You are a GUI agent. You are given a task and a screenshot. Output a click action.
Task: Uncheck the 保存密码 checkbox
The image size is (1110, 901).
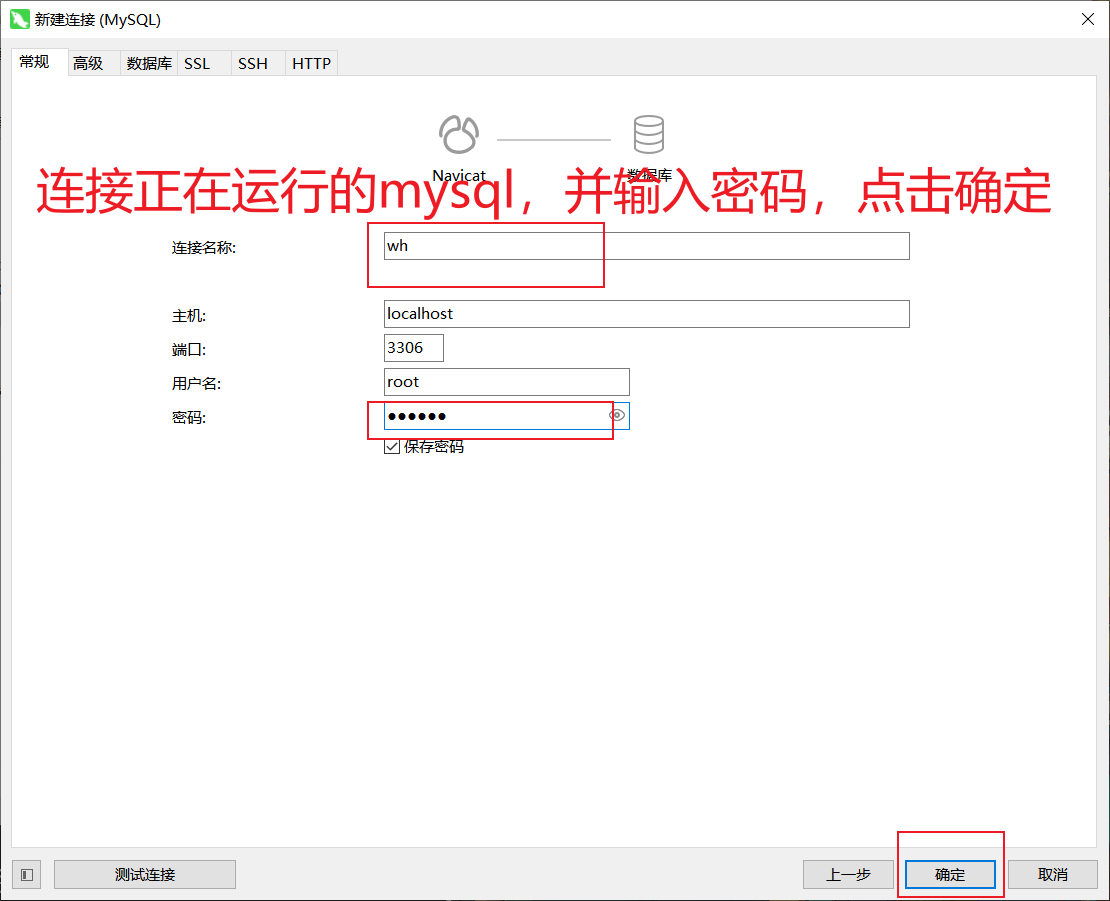391,447
